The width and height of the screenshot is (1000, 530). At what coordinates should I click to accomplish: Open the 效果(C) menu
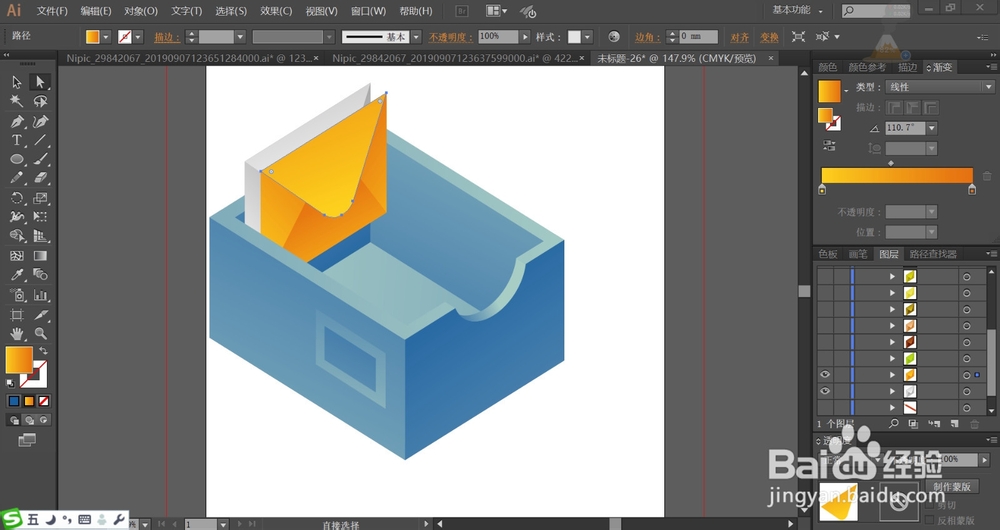click(276, 11)
